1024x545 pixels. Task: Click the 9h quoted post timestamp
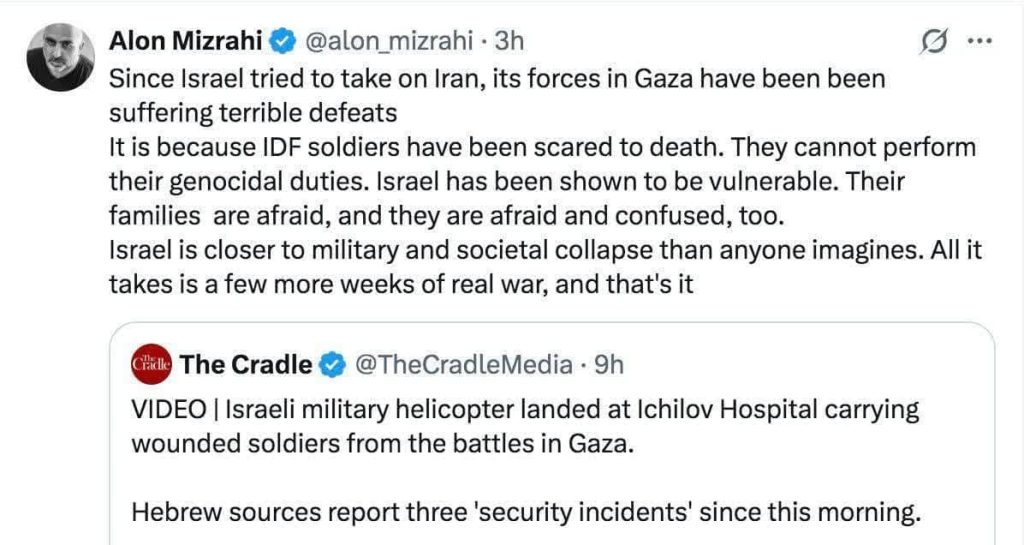point(608,365)
